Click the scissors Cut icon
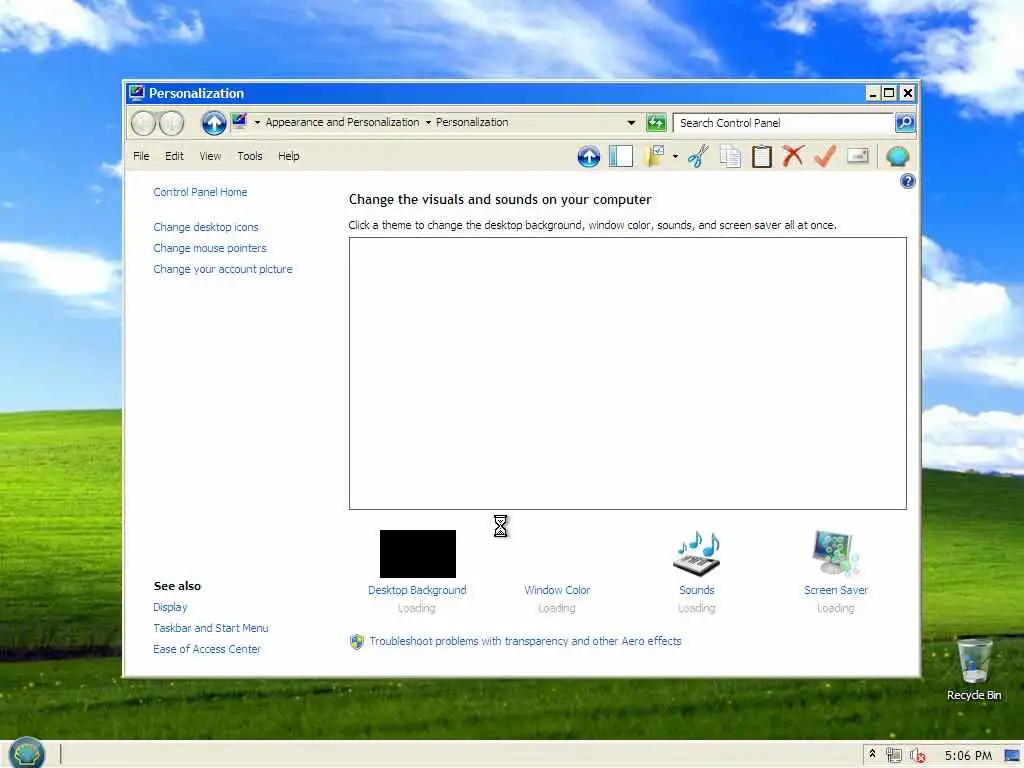Screen dimensions: 1024x768 [x=698, y=157]
